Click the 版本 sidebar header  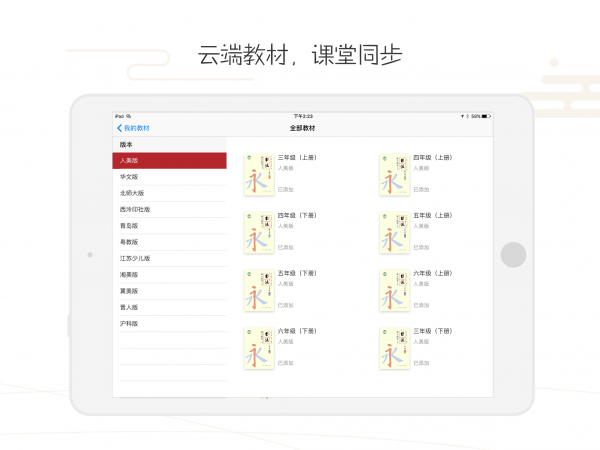(126, 145)
